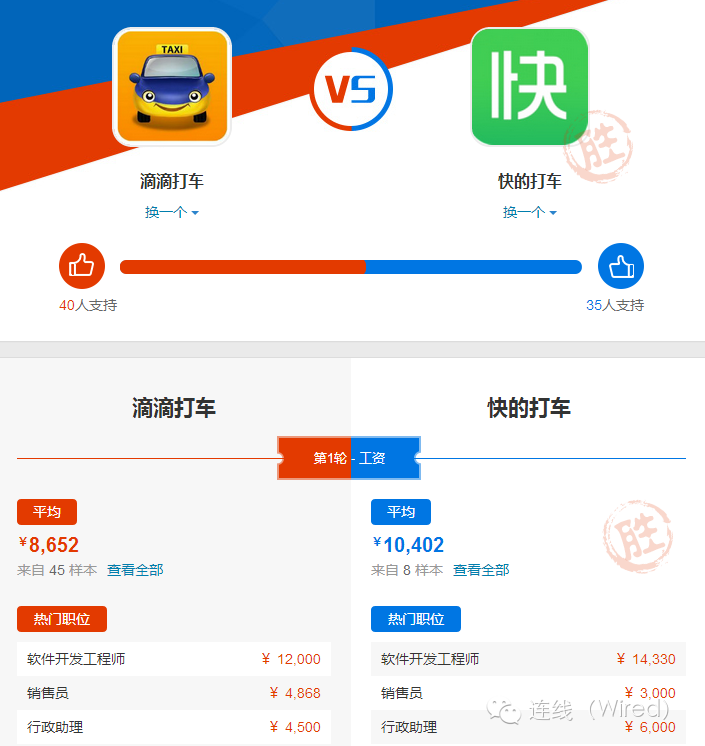Click the green 快的打车 app icon
705x746 pixels.
tap(529, 87)
